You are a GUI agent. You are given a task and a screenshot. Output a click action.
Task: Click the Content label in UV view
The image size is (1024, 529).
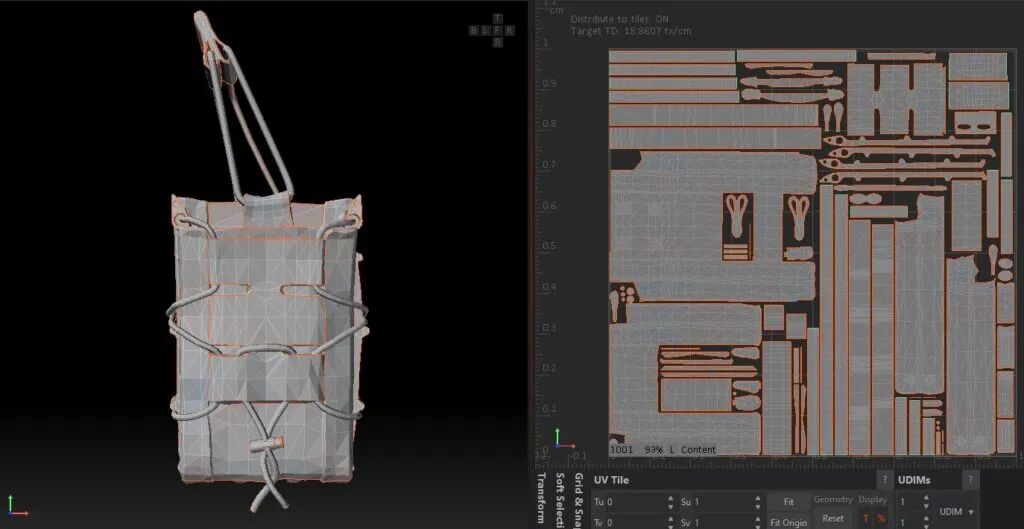pyautogui.click(x=698, y=449)
